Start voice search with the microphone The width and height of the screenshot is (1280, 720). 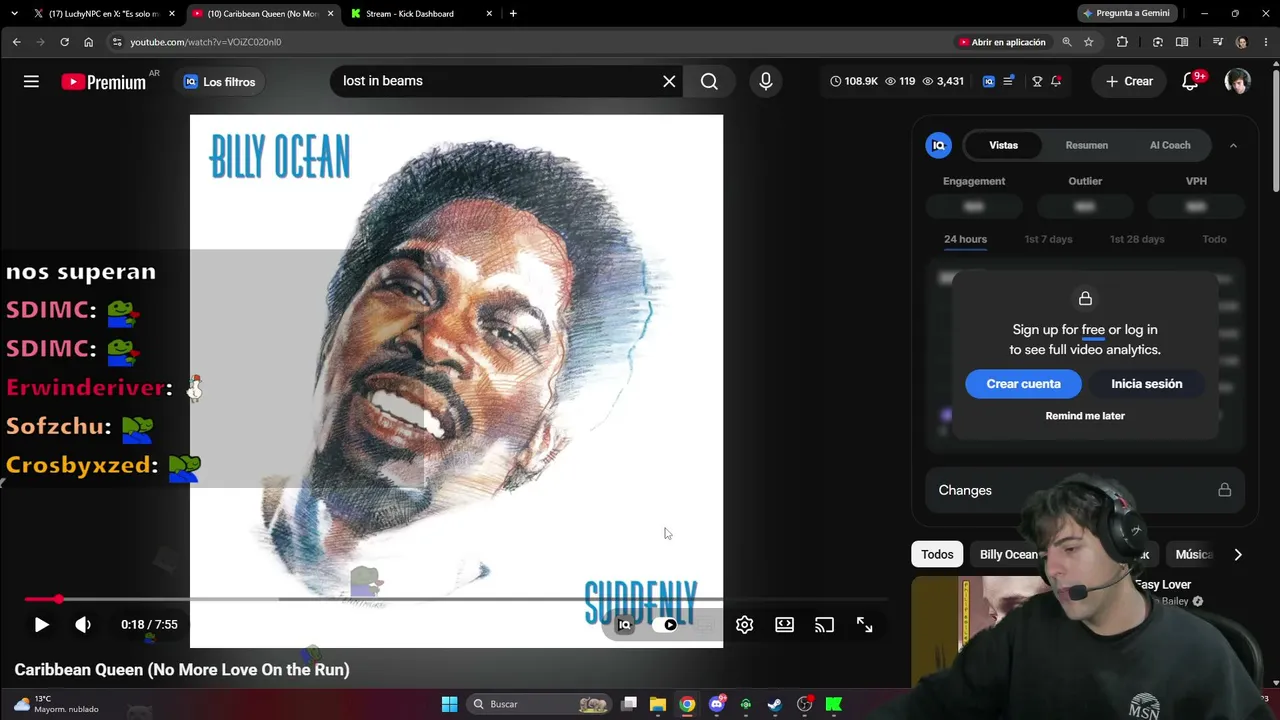(x=766, y=82)
